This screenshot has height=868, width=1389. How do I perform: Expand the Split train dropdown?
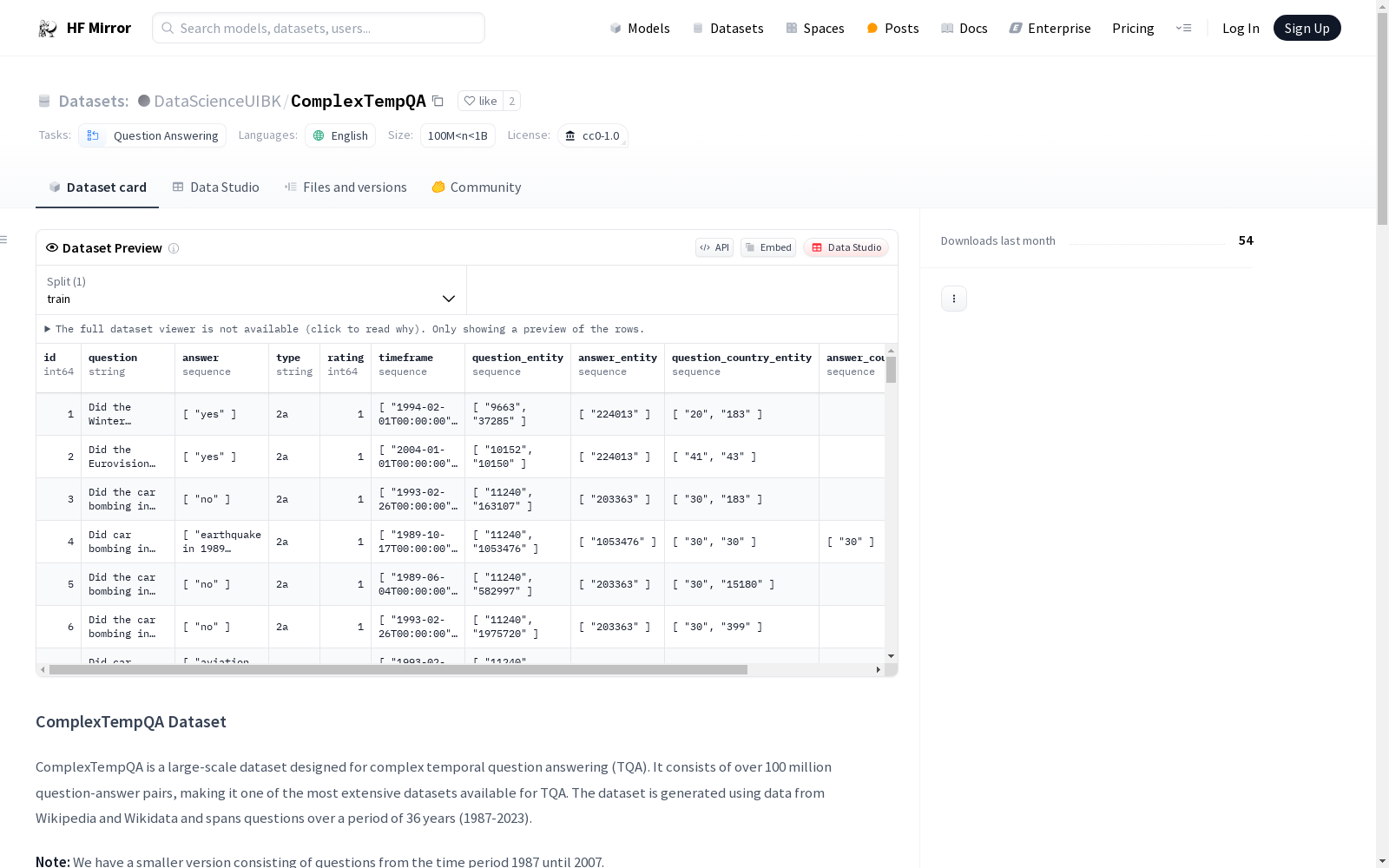coord(252,290)
